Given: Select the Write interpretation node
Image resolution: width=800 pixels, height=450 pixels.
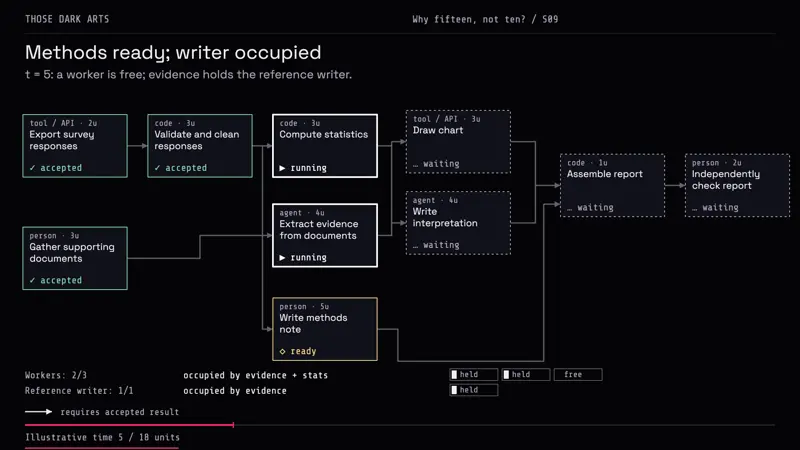Looking at the screenshot, I should click(x=458, y=223).
